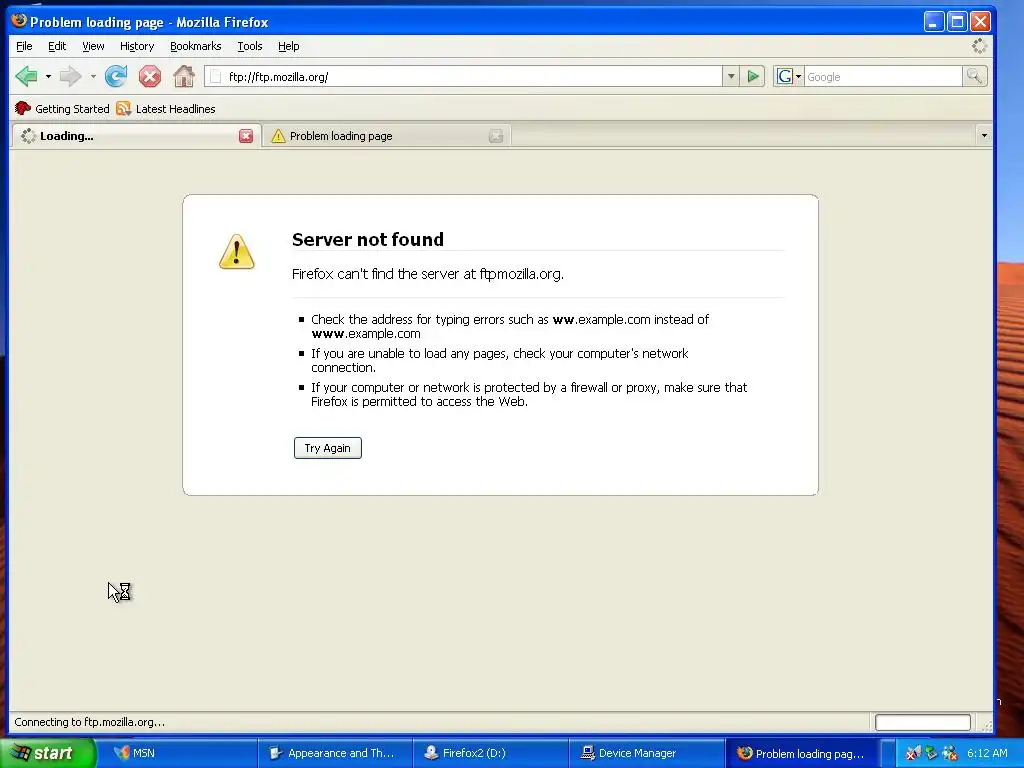
Task: Click the search magnifier icon
Action: pos(974,76)
